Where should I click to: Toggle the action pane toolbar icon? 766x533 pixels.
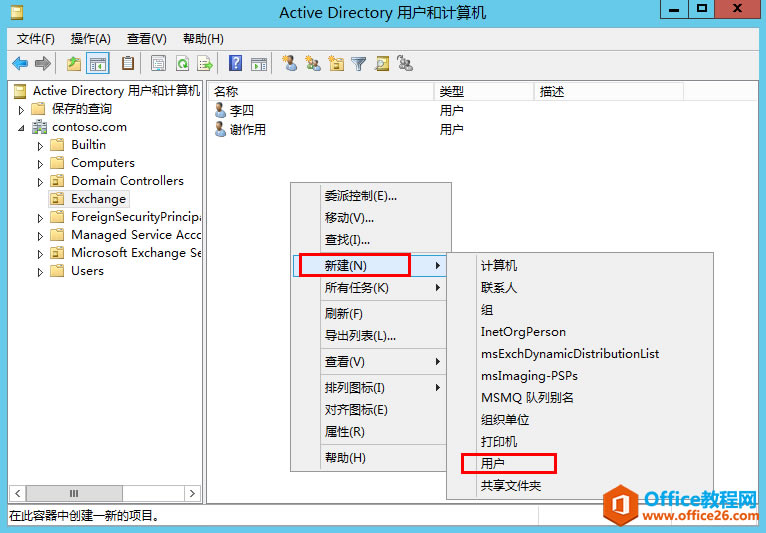point(259,64)
